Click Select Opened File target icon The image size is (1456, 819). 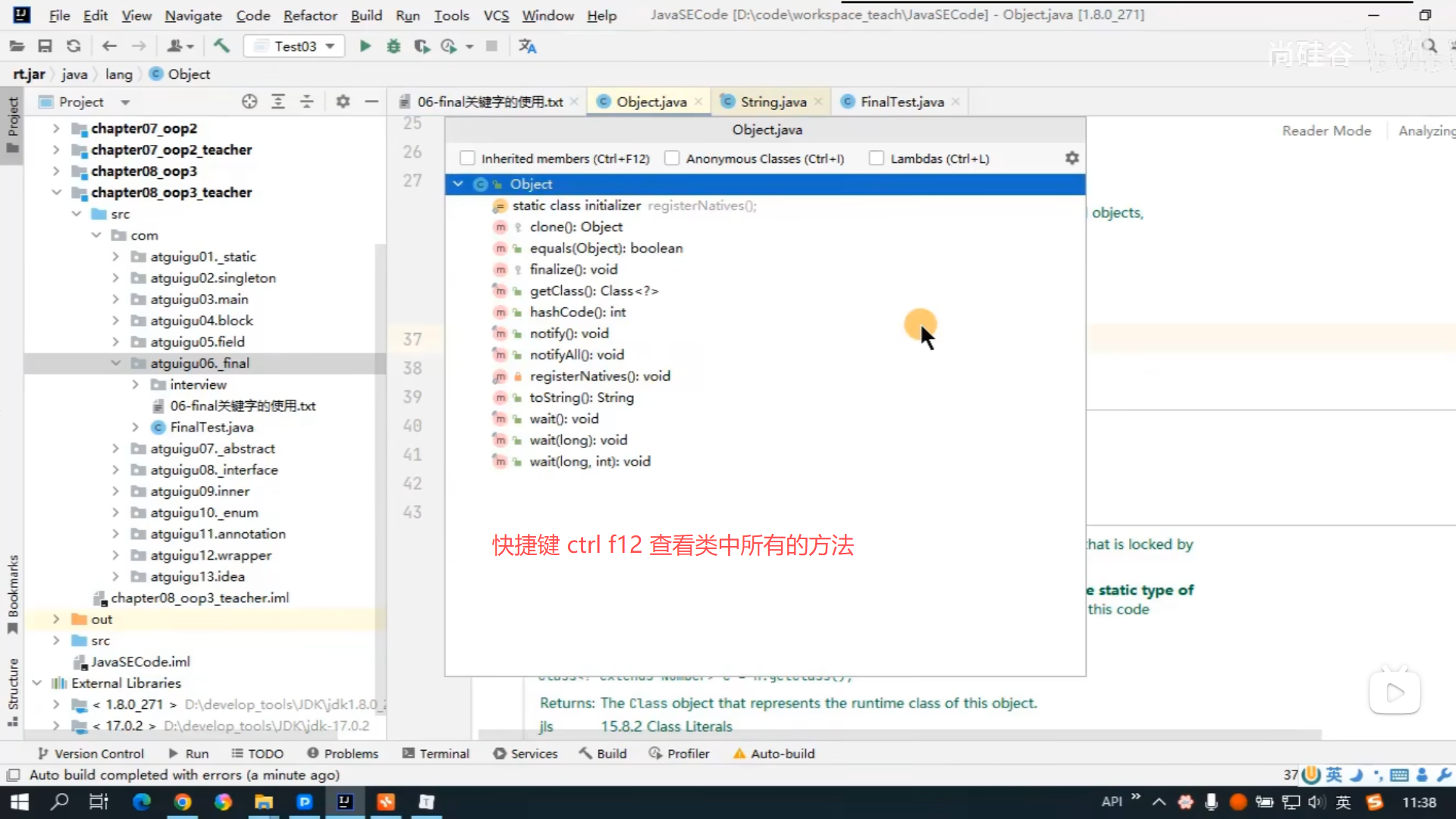point(249,102)
